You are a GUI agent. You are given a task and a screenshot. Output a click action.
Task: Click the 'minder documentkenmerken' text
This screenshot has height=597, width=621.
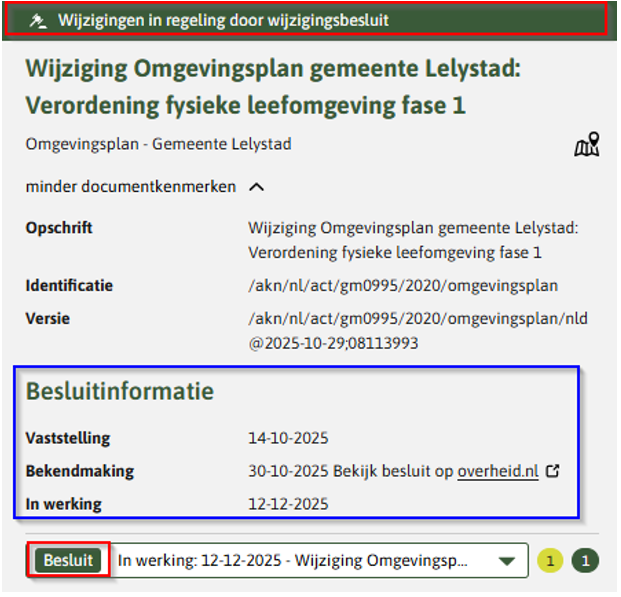coord(130,187)
